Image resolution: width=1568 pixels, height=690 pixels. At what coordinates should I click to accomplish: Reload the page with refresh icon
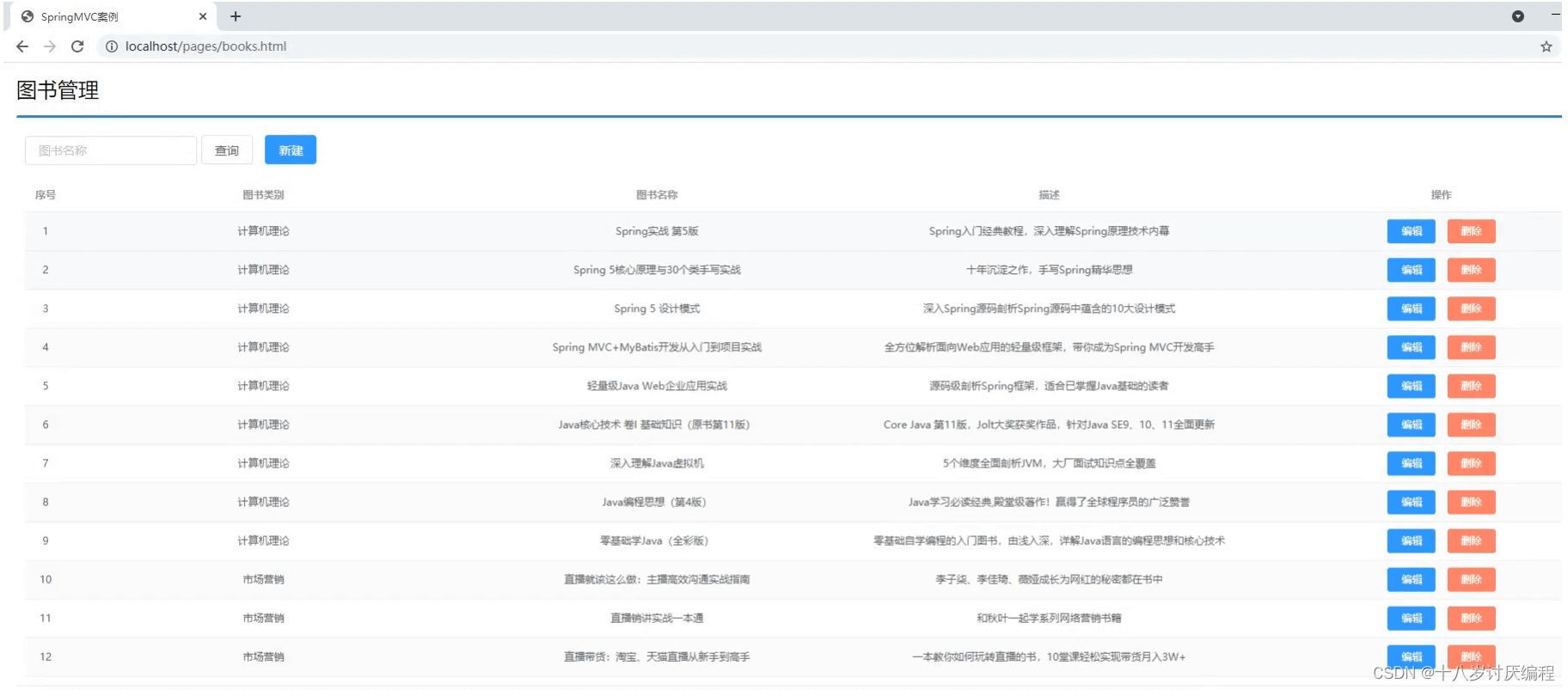click(x=77, y=46)
